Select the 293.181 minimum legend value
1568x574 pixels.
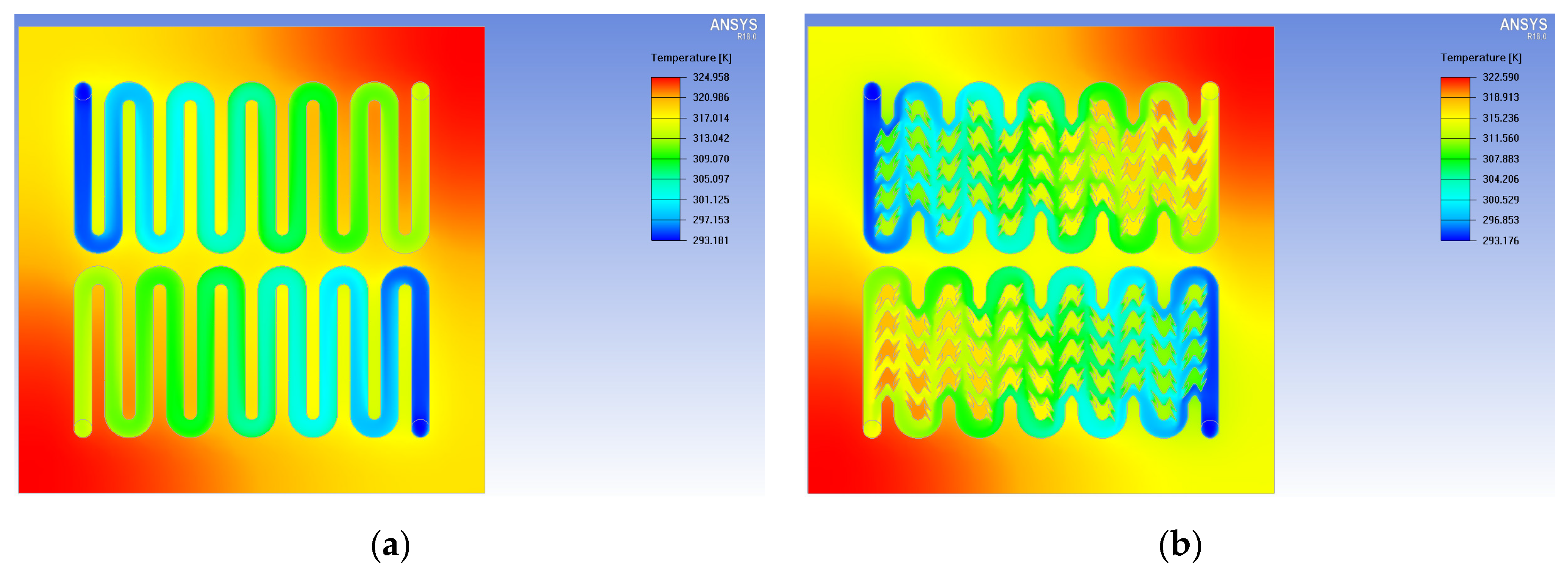(710, 241)
